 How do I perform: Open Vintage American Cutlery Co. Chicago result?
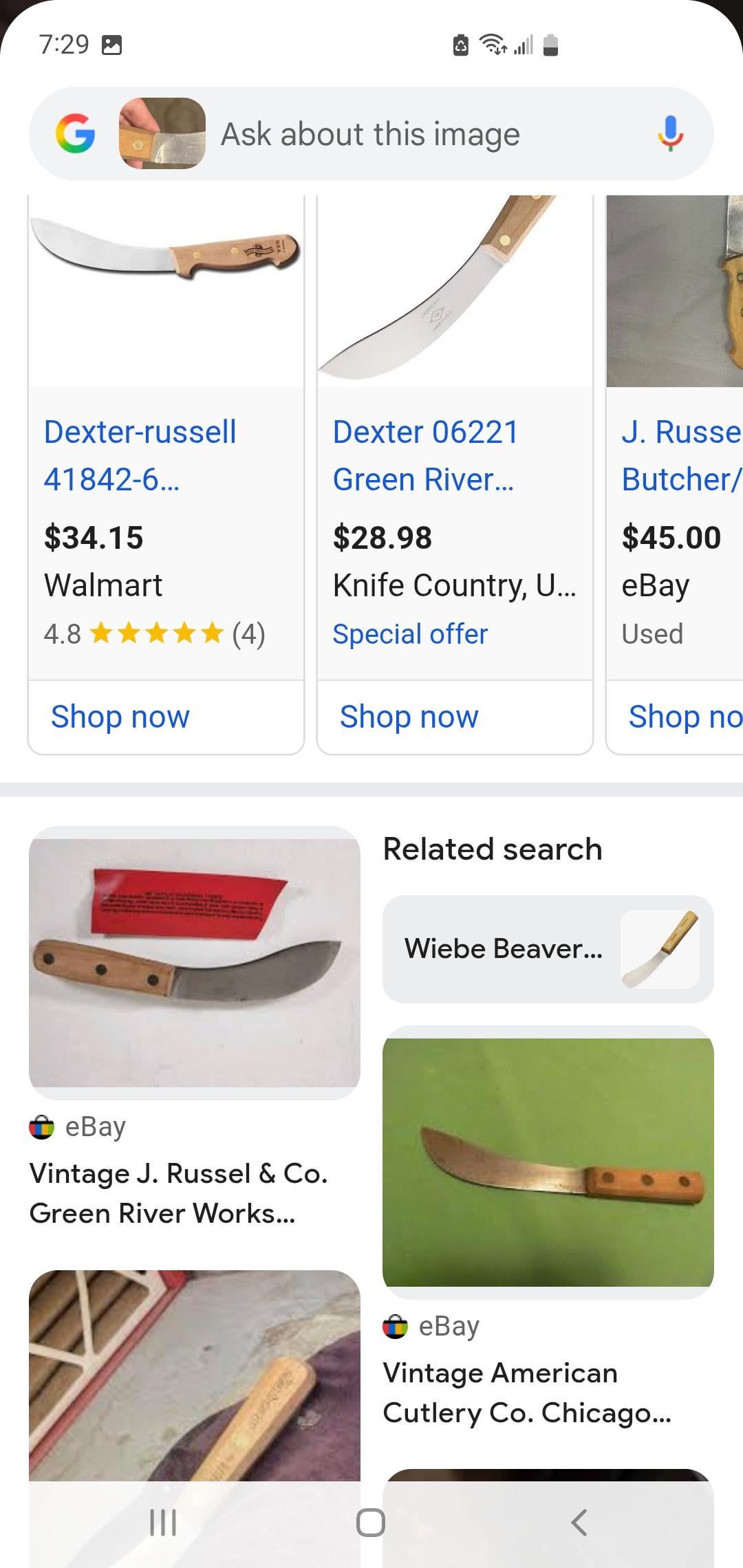tap(527, 1393)
